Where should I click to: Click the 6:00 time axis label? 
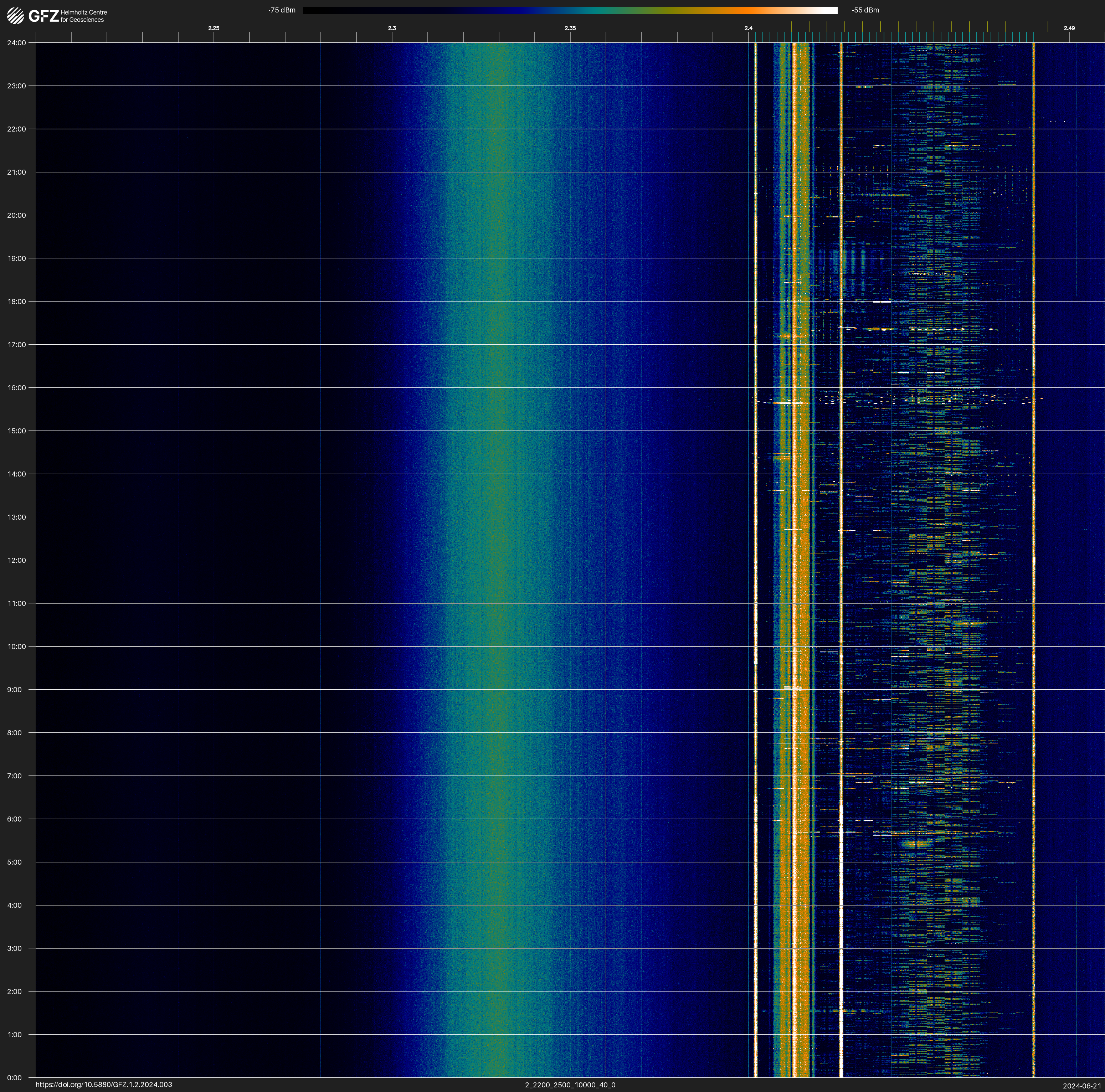[15, 819]
